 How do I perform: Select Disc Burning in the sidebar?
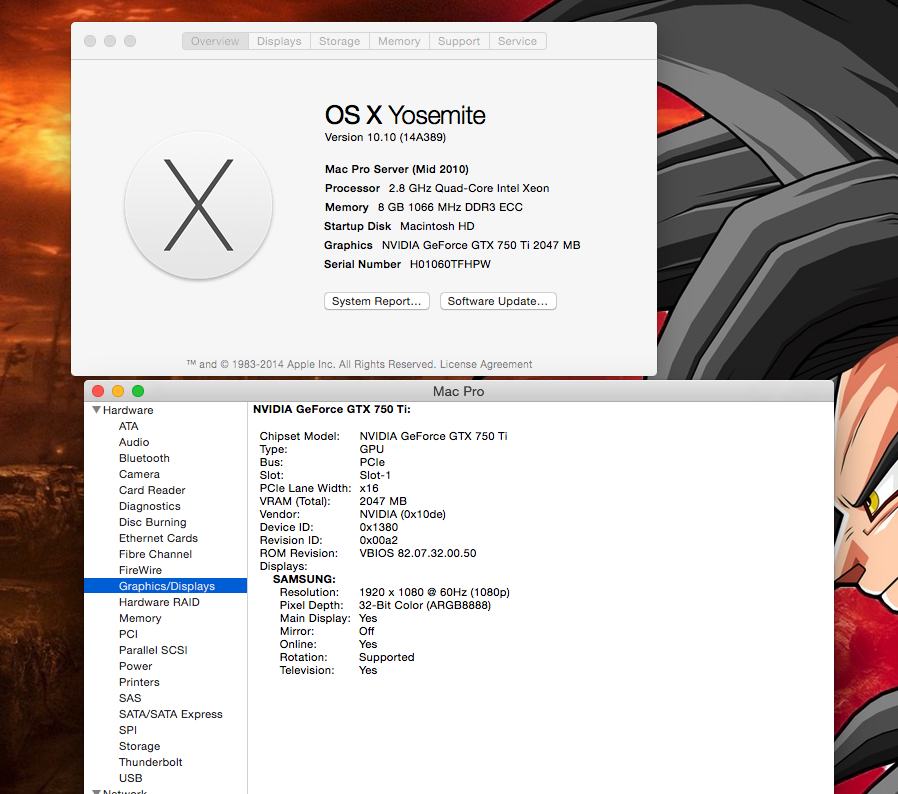pos(152,522)
